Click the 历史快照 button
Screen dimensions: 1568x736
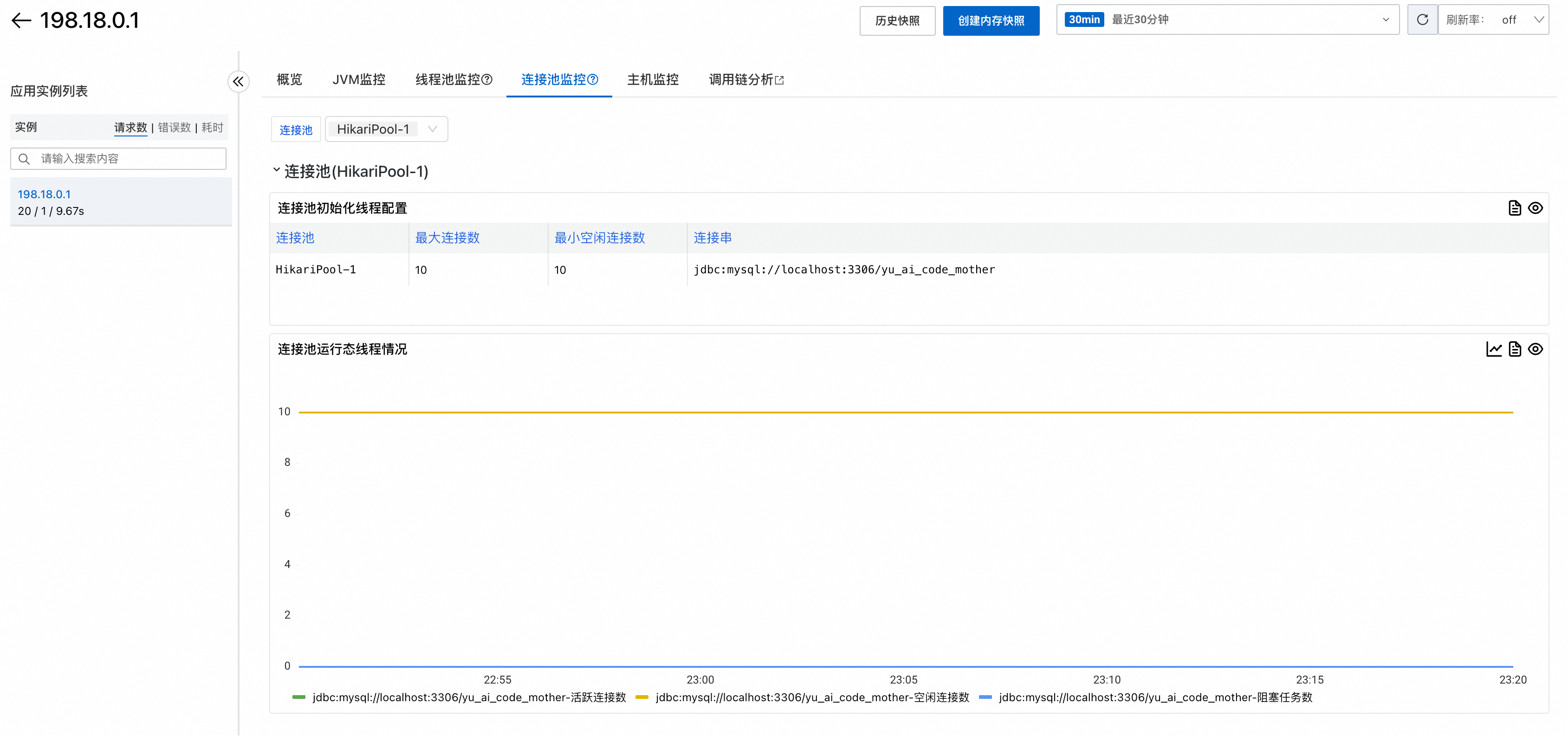(x=897, y=21)
